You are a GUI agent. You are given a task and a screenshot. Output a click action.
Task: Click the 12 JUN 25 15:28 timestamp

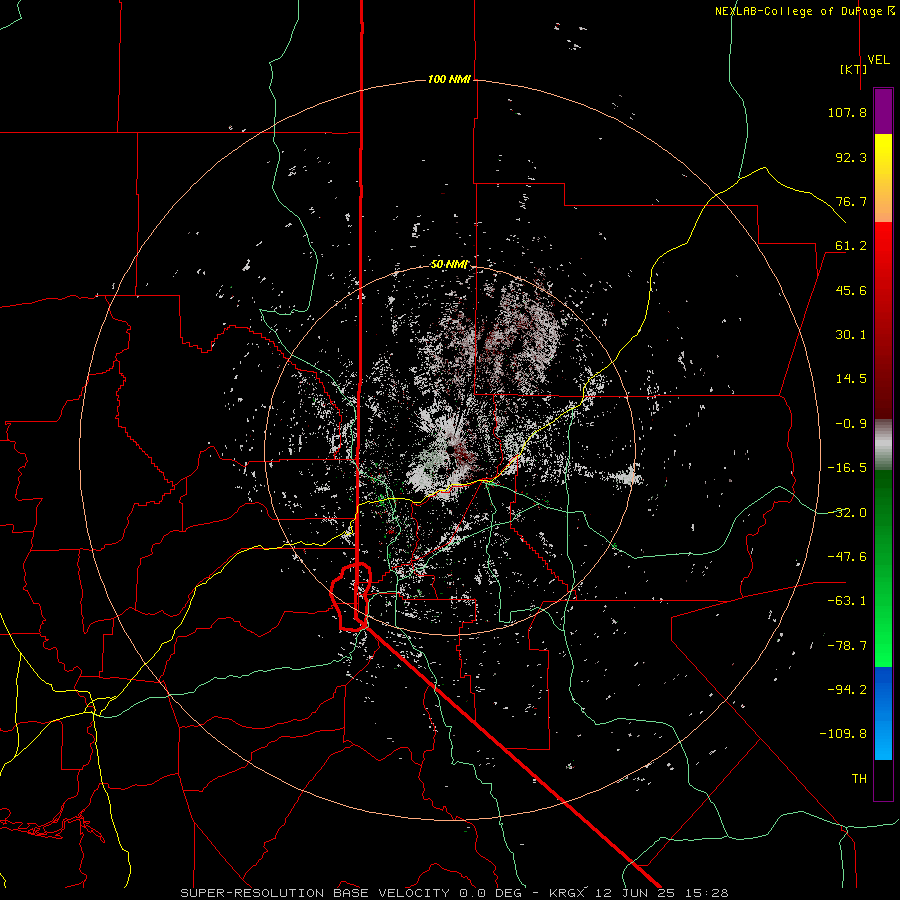pos(661,893)
